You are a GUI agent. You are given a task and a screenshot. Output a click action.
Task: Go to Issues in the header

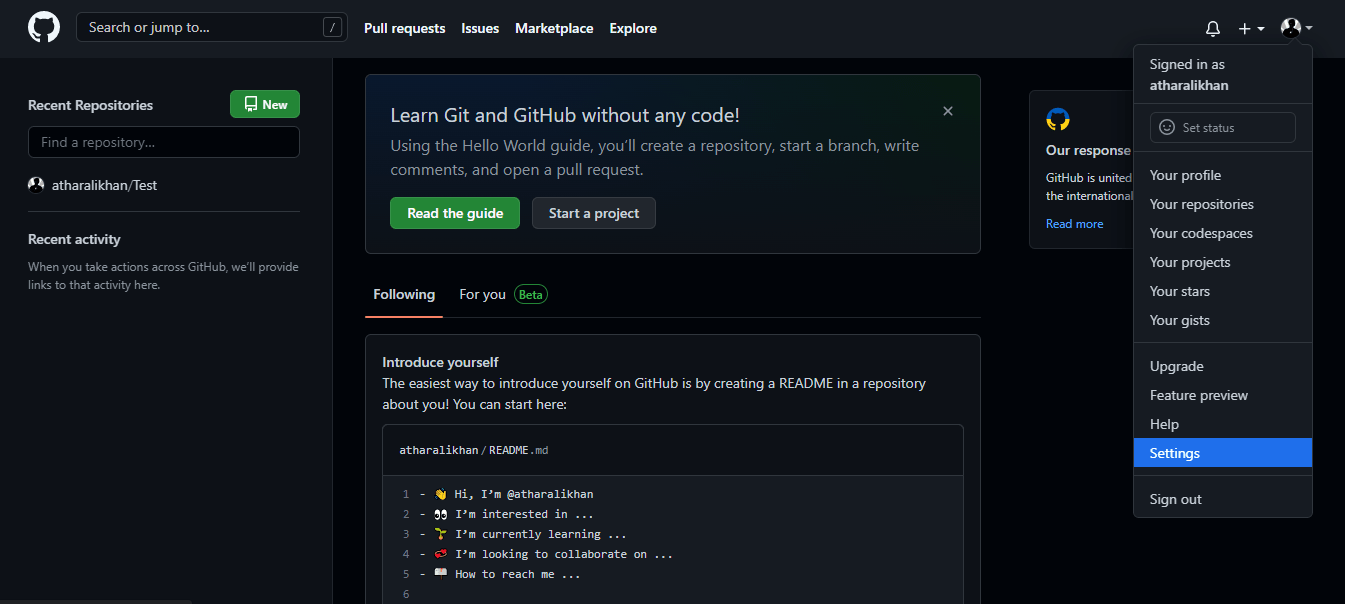[480, 29]
